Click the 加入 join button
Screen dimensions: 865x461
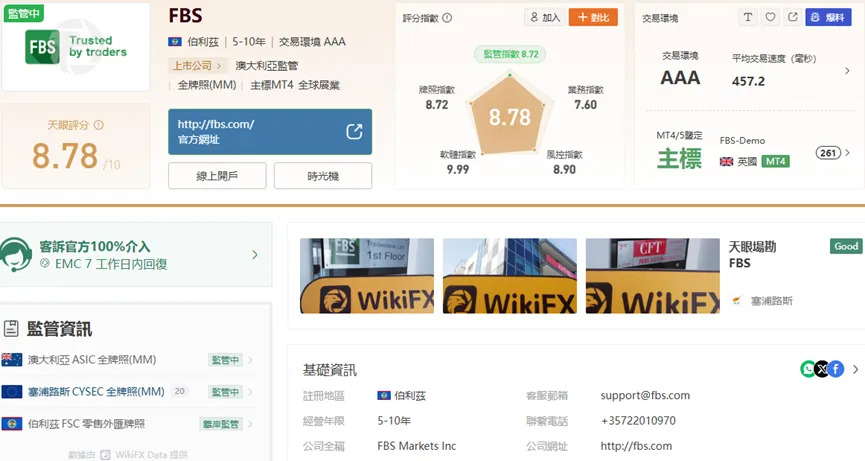(x=545, y=17)
